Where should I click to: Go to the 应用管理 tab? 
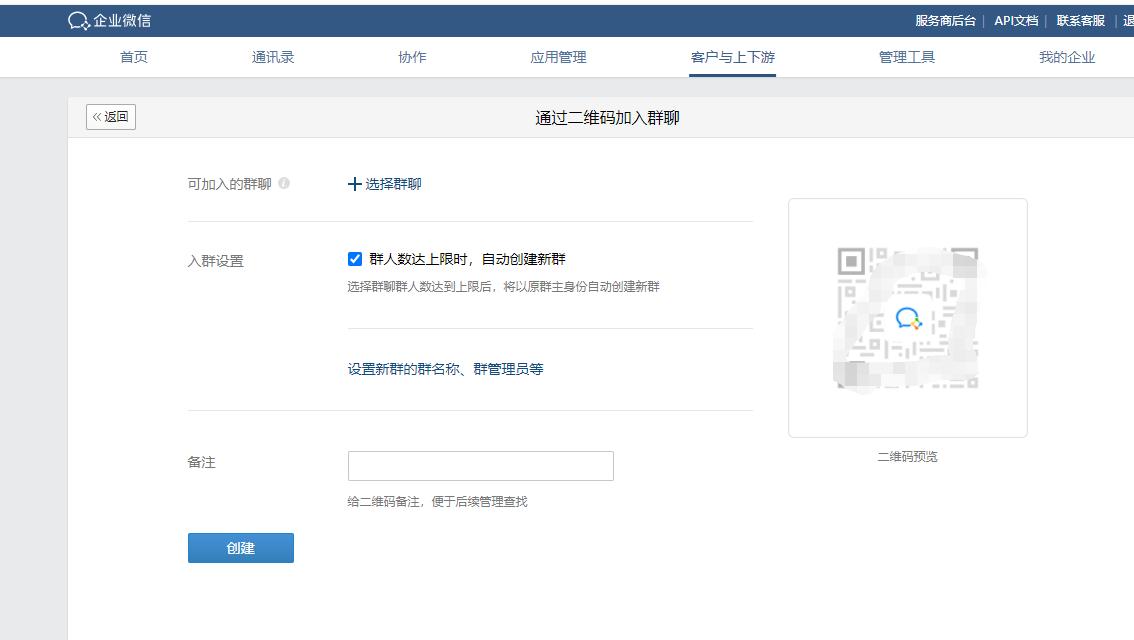point(559,57)
